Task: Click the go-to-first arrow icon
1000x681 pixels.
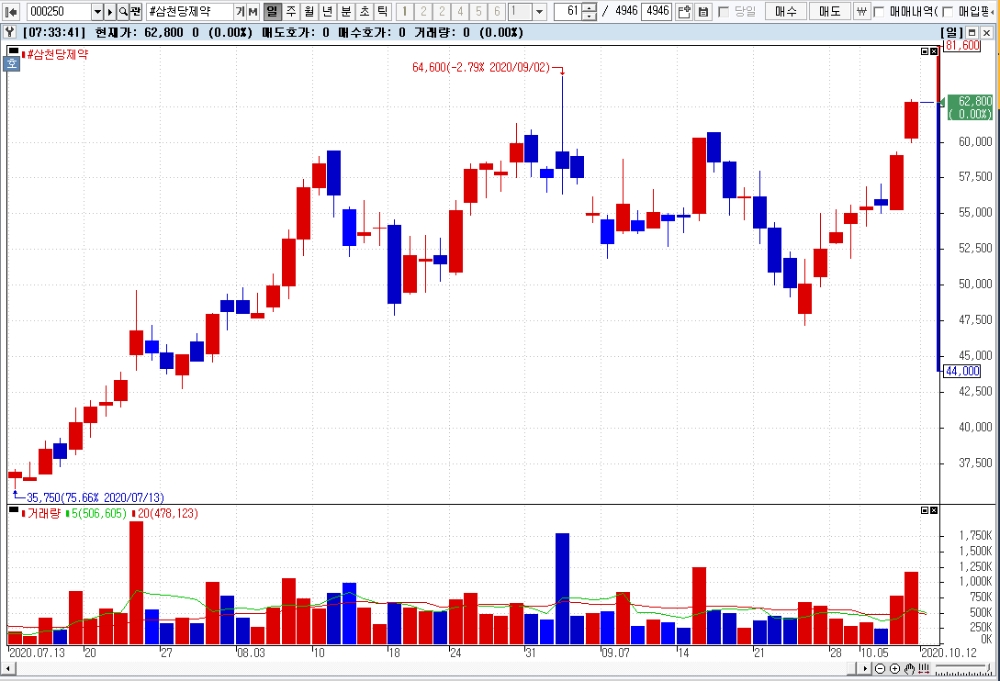Action: 11,11
